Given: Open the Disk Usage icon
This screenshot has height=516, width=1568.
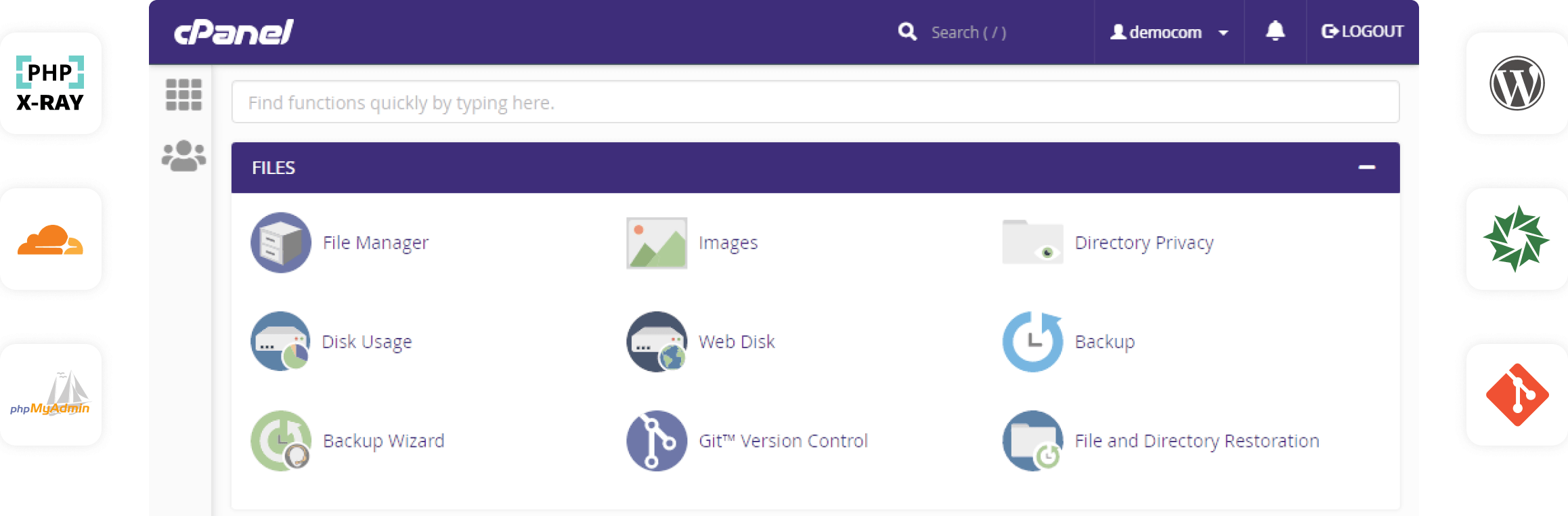Looking at the screenshot, I should point(281,341).
